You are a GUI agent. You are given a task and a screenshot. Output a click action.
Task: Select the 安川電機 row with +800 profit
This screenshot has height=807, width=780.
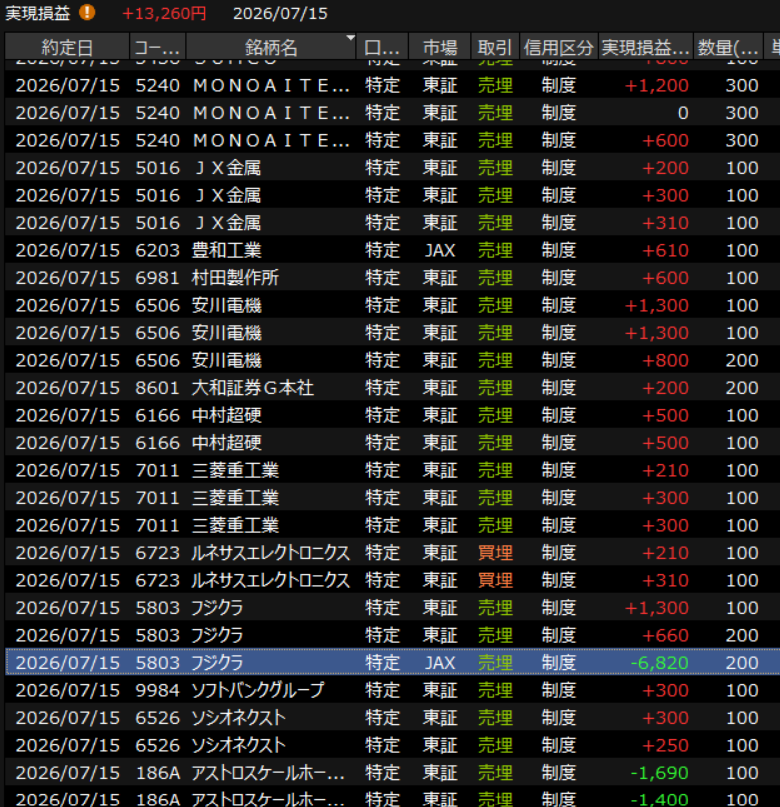392,360
